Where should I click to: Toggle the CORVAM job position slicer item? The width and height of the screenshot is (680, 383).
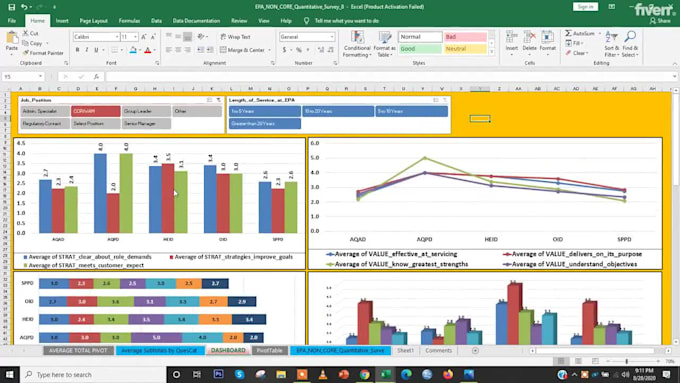click(96, 111)
